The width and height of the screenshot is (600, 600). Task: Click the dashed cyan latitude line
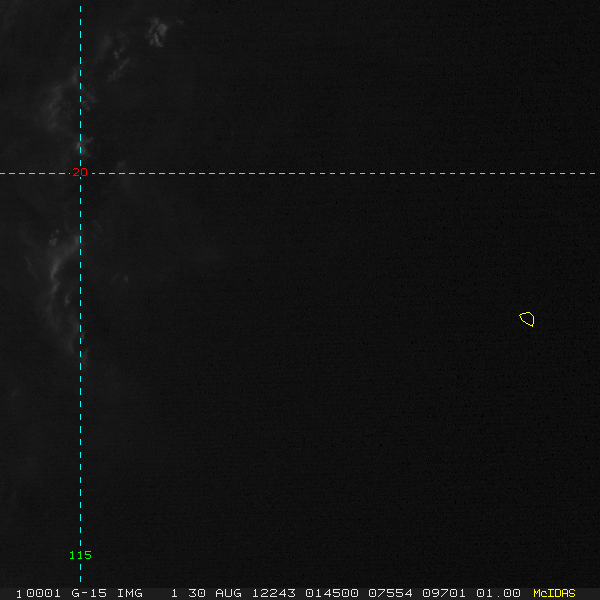pos(300,173)
